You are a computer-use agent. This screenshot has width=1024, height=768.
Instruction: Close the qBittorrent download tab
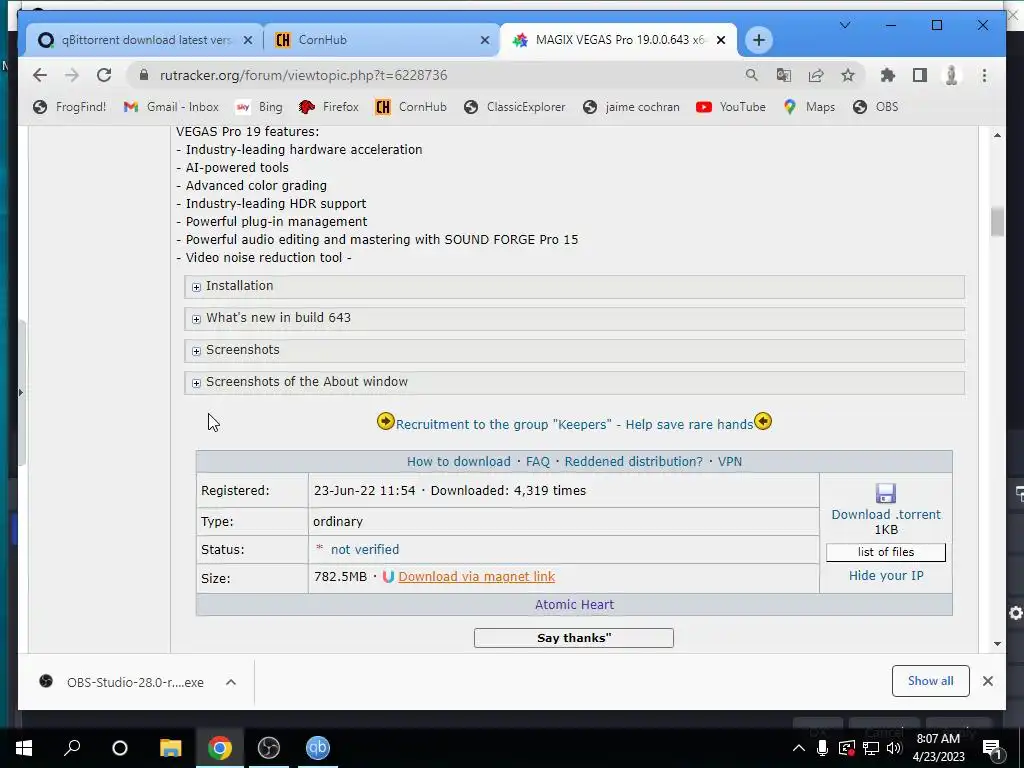pyautogui.click(x=248, y=40)
